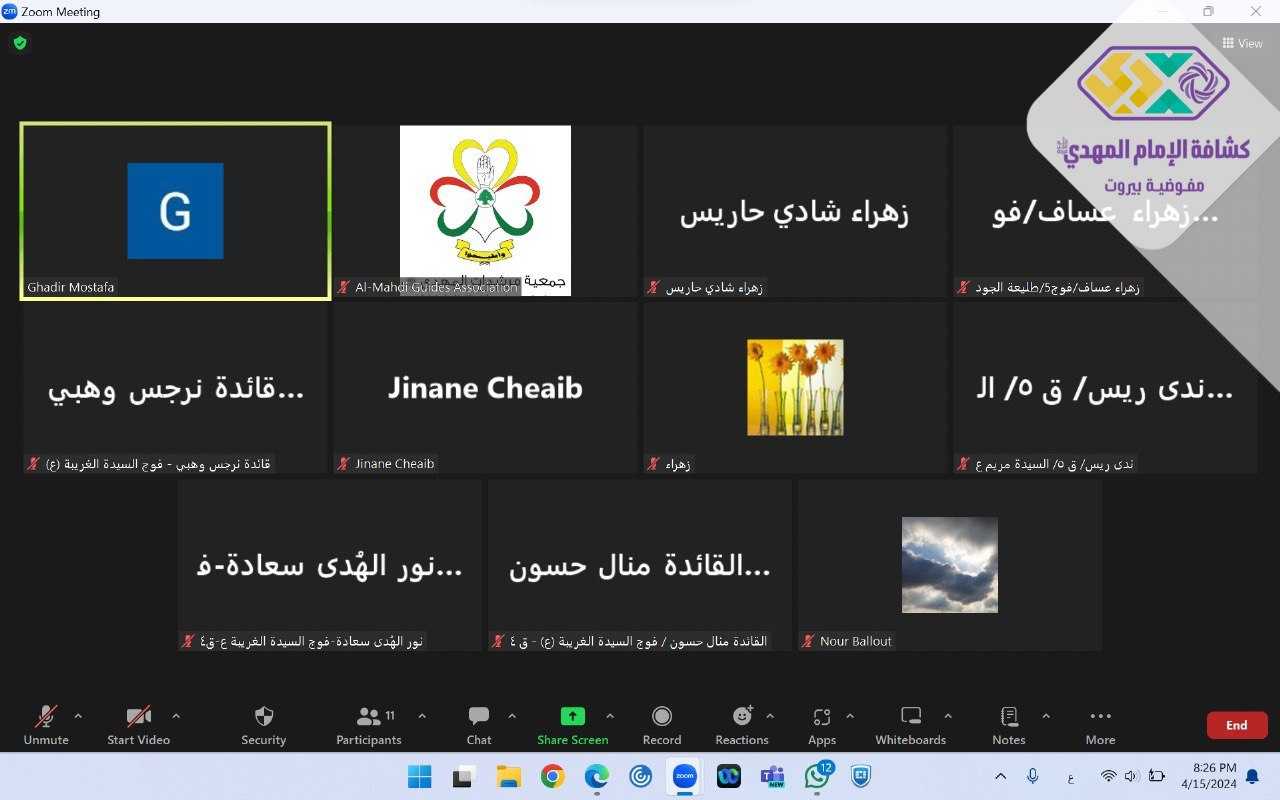The image size is (1280, 800).
Task: Open the Chat panel
Action: 479,717
